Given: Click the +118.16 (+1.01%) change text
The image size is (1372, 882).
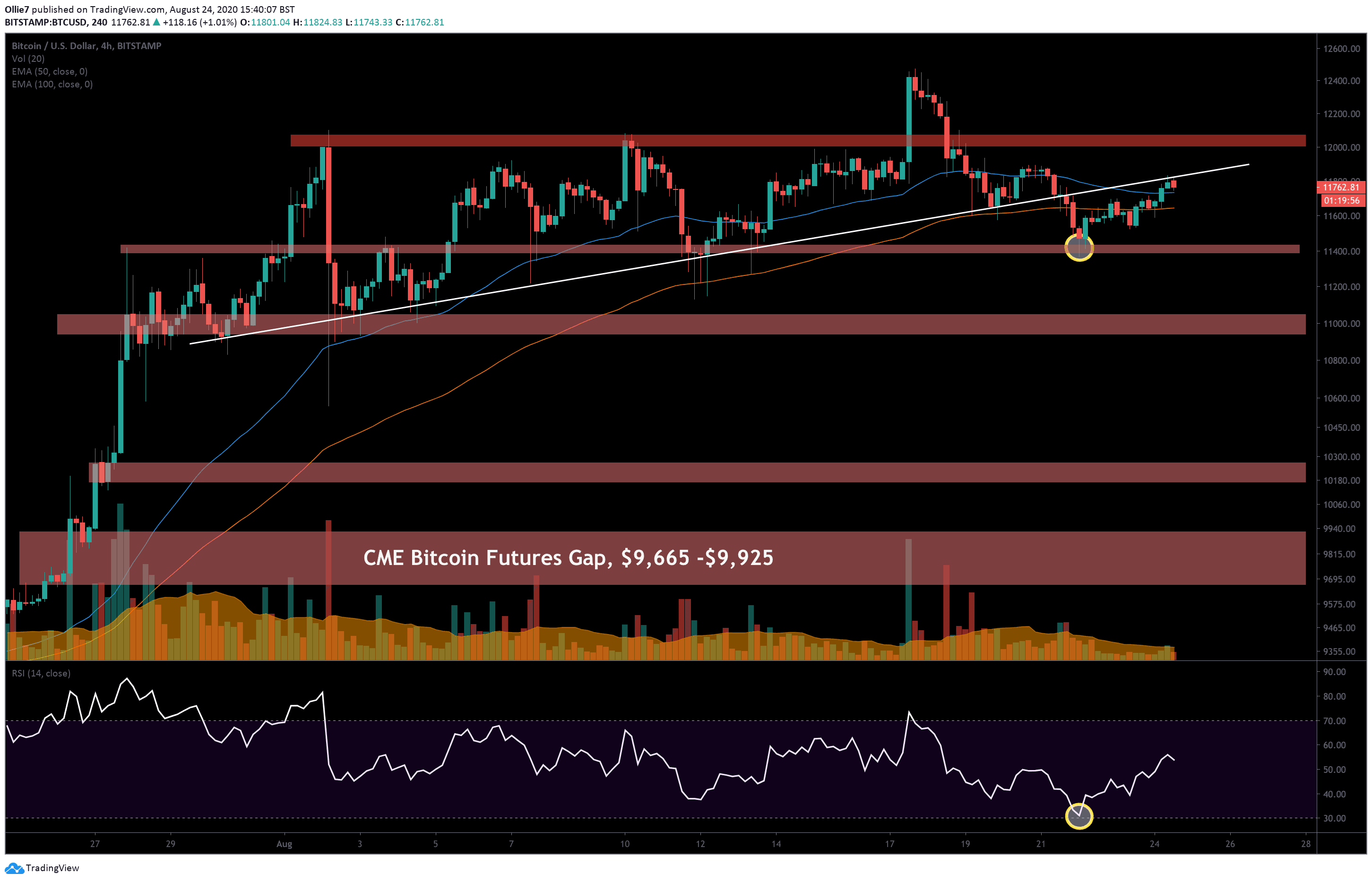Looking at the screenshot, I should (x=200, y=22).
